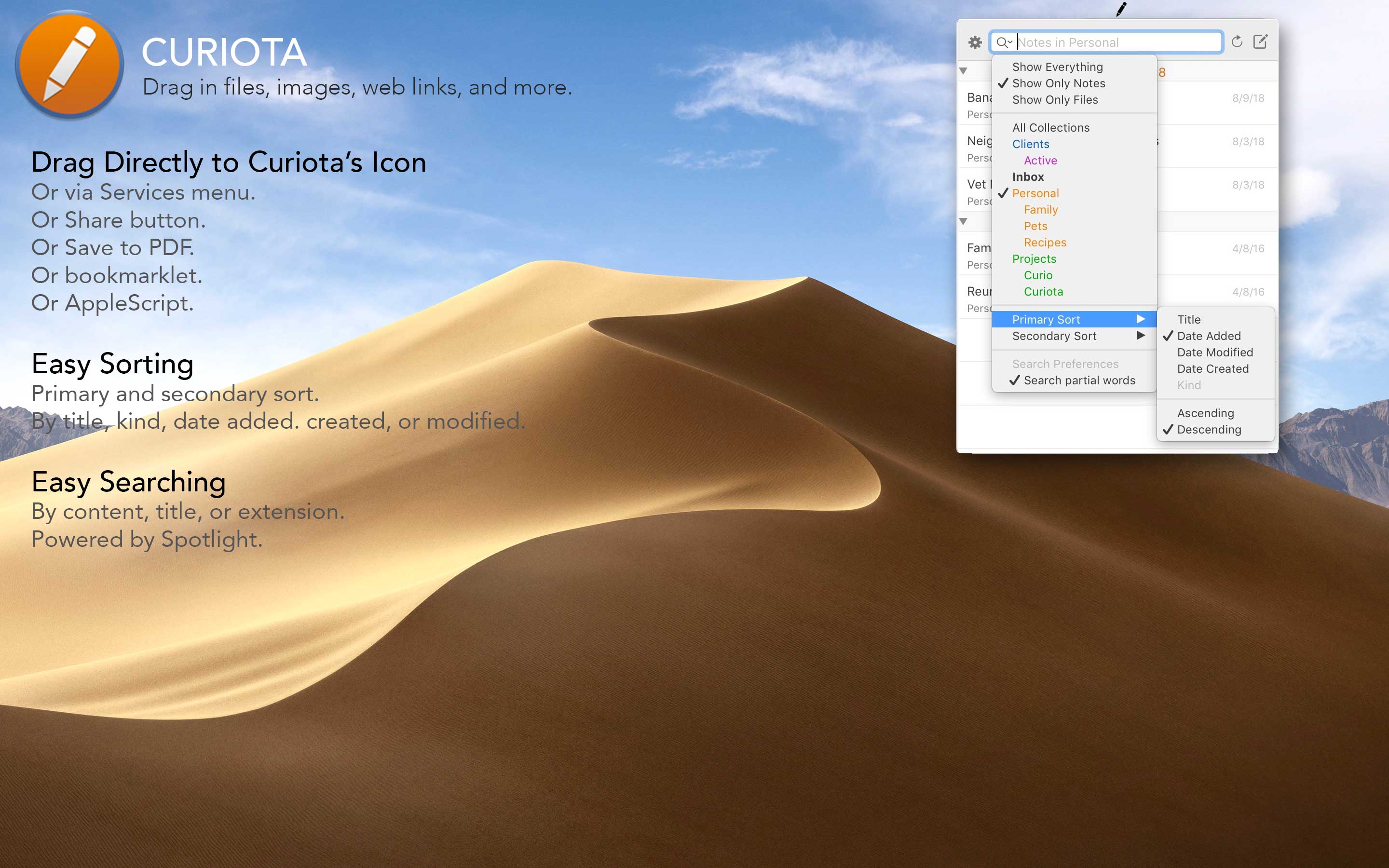This screenshot has width=1389, height=868.
Task: Click the new note compose icon
Action: (1260, 42)
